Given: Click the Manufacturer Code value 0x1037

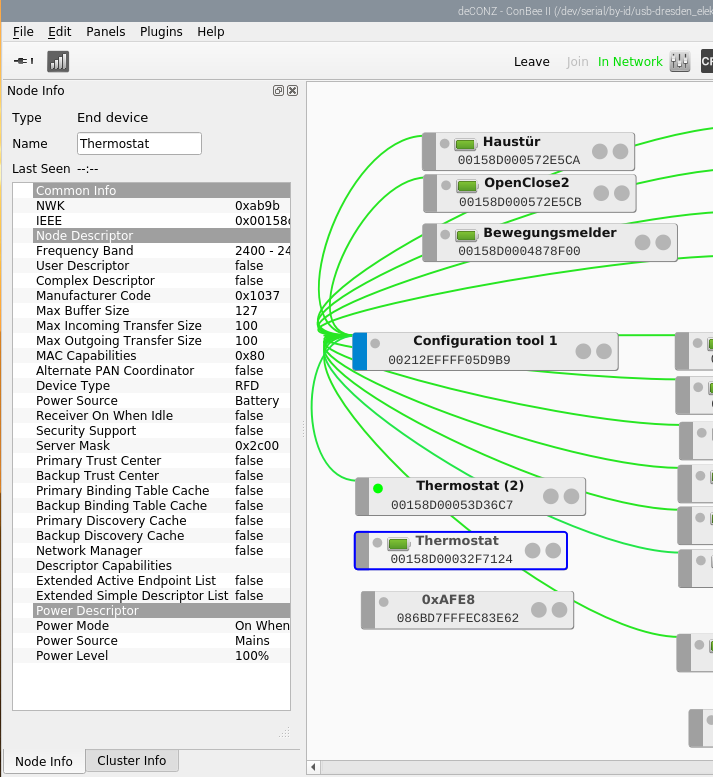Looking at the screenshot, I should pos(257,296).
